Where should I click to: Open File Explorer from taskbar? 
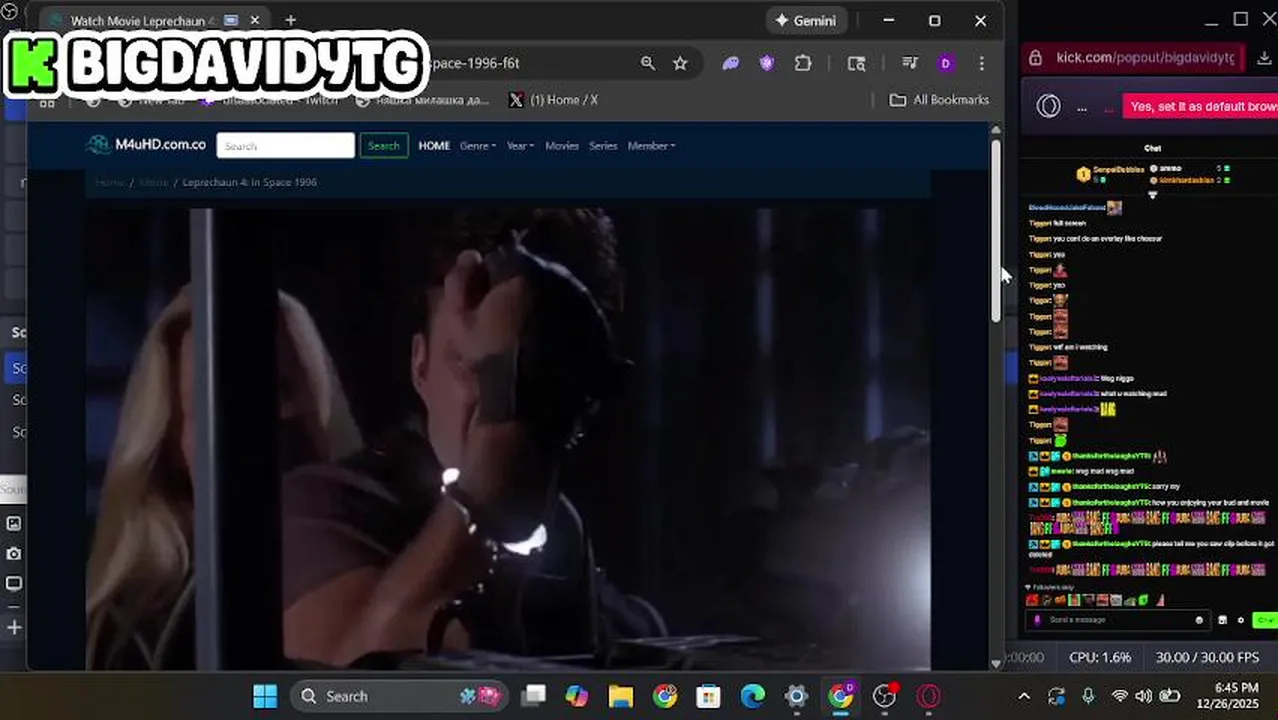[x=621, y=696]
